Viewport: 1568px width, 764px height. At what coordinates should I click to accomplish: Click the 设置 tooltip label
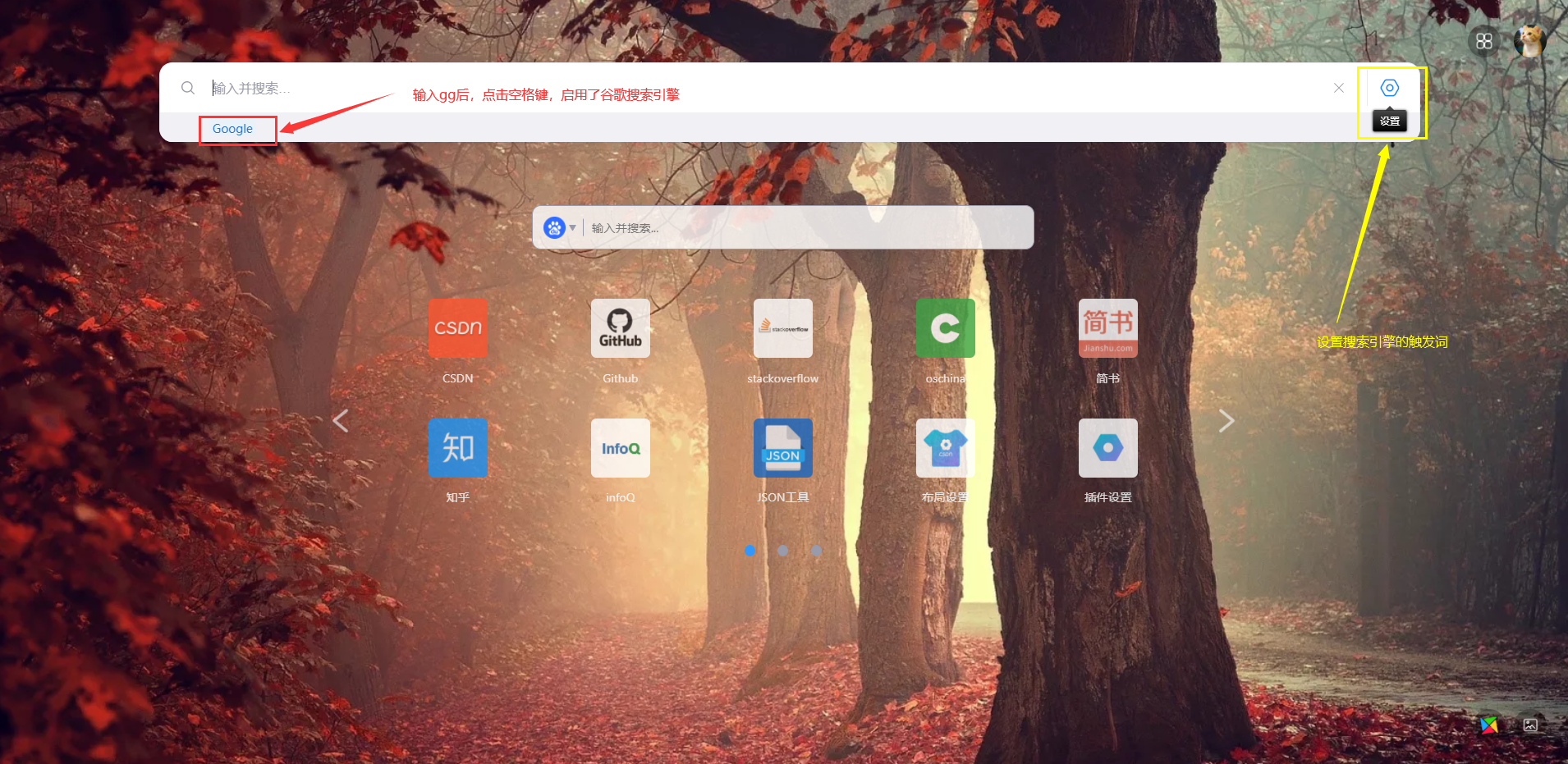coord(1390,121)
